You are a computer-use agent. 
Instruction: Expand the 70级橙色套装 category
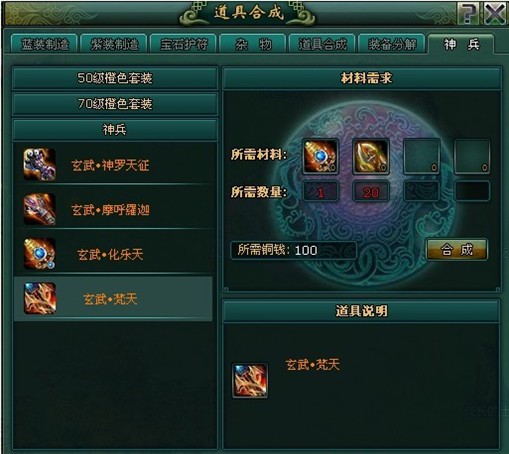pos(115,104)
